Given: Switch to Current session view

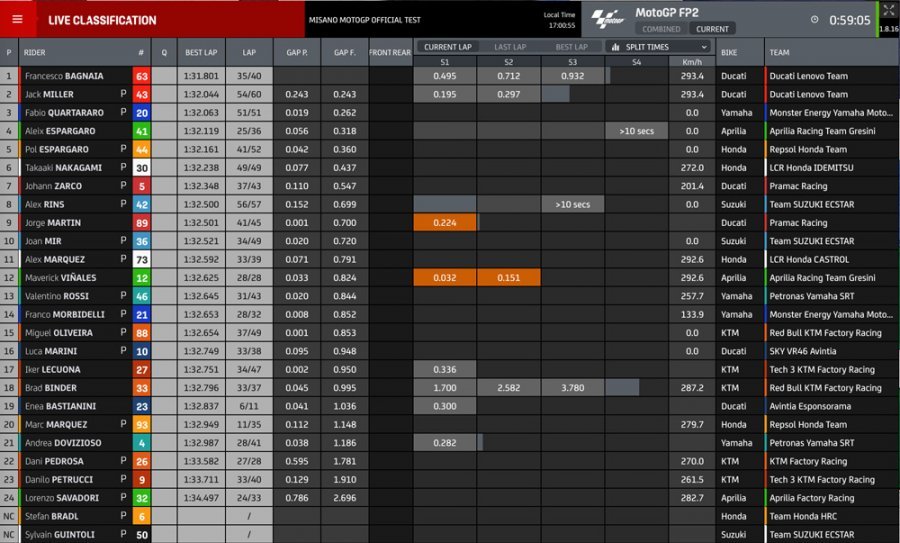Looking at the screenshot, I should coord(712,29).
